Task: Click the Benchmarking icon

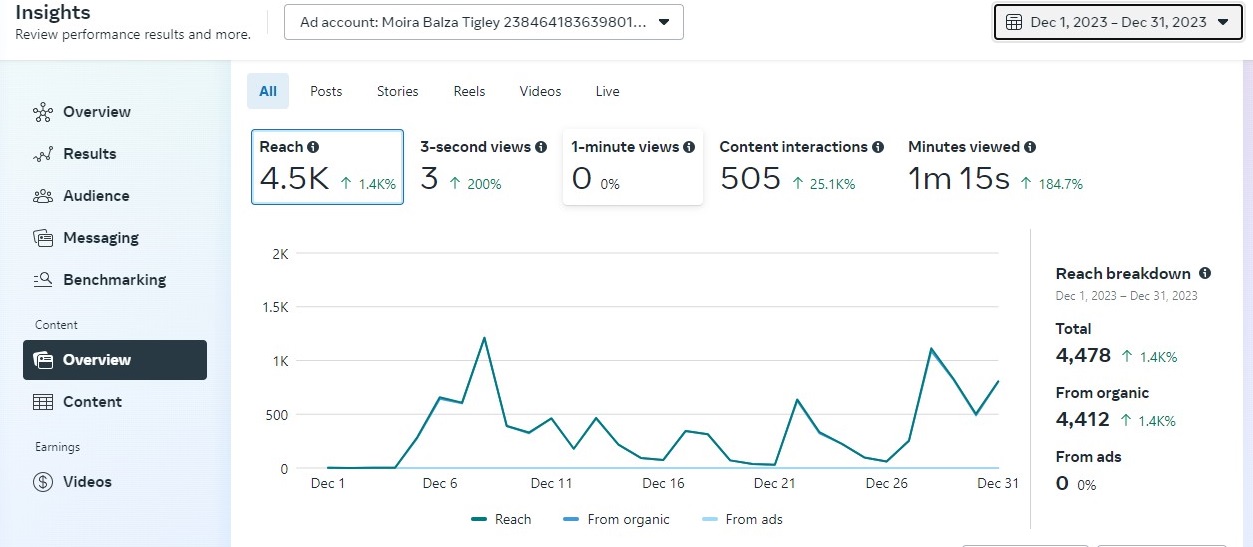Action: pyautogui.click(x=42, y=280)
